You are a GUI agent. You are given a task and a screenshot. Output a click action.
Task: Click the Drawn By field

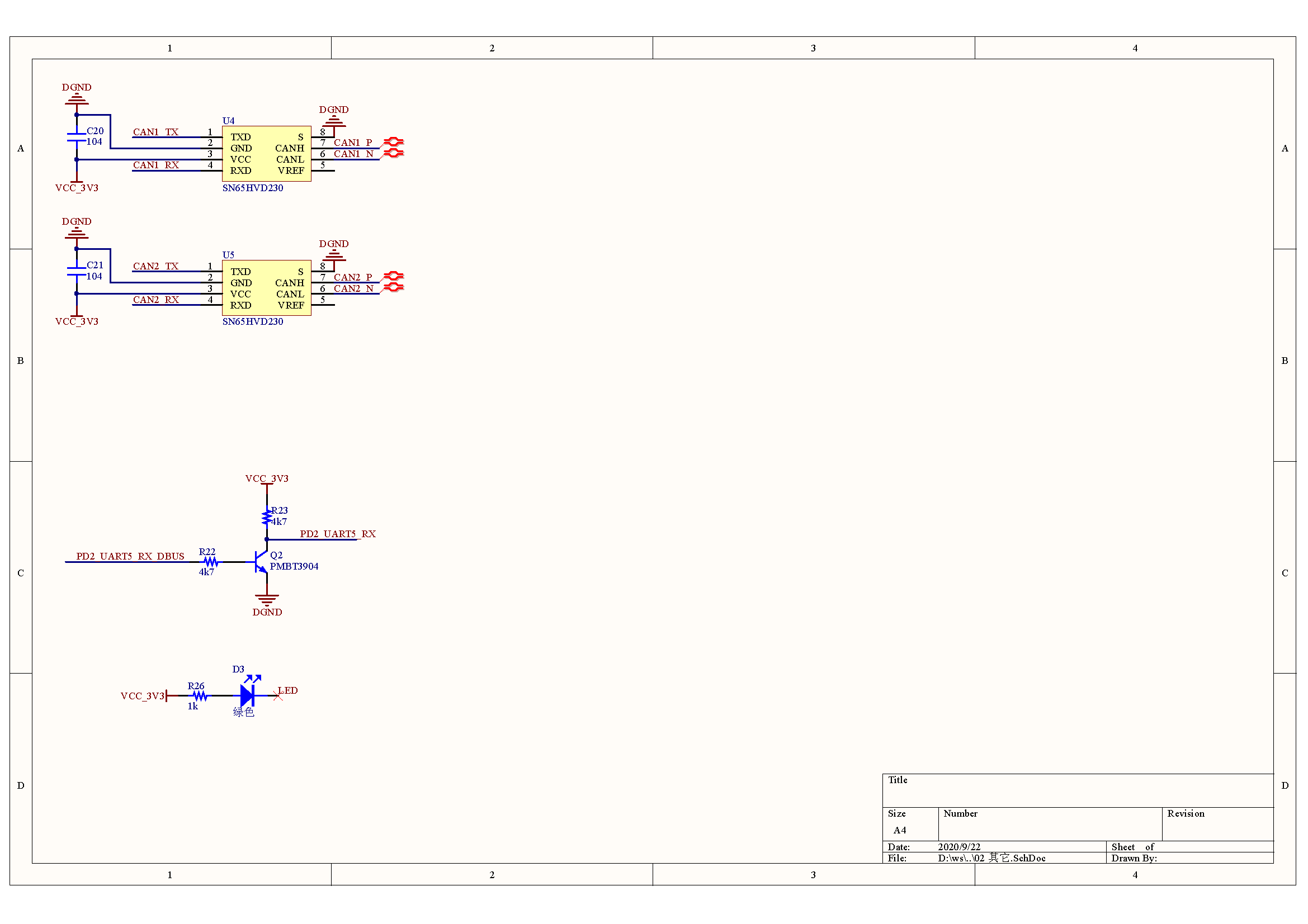[1190, 858]
